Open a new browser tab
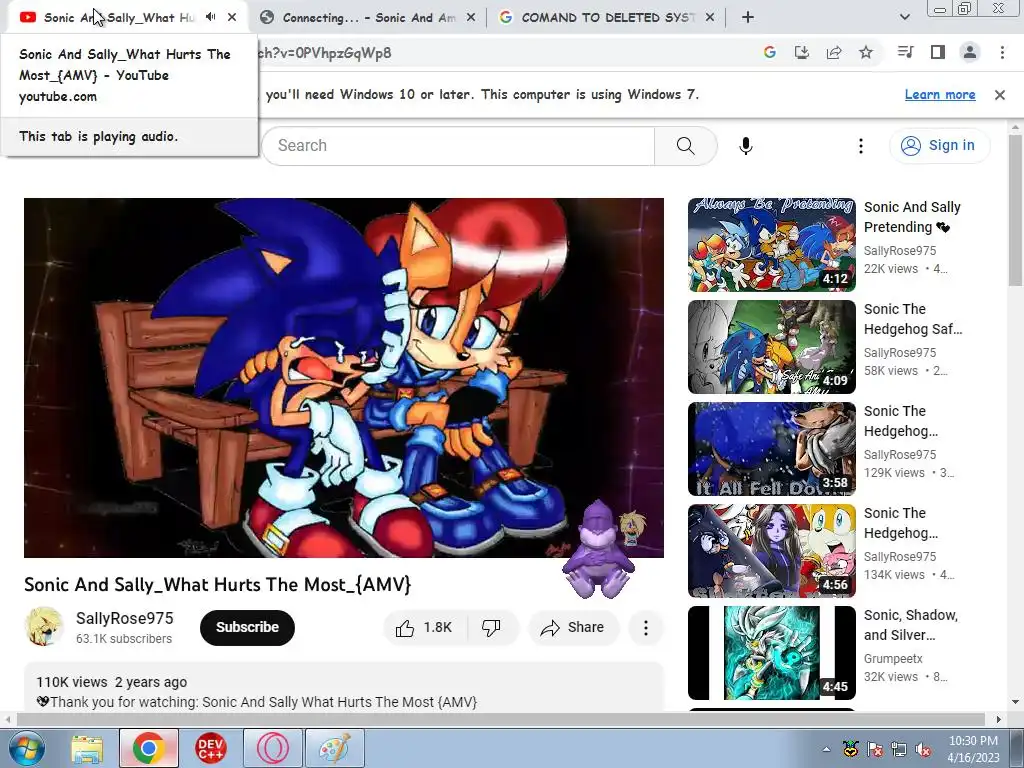The image size is (1024, 768). point(748,18)
